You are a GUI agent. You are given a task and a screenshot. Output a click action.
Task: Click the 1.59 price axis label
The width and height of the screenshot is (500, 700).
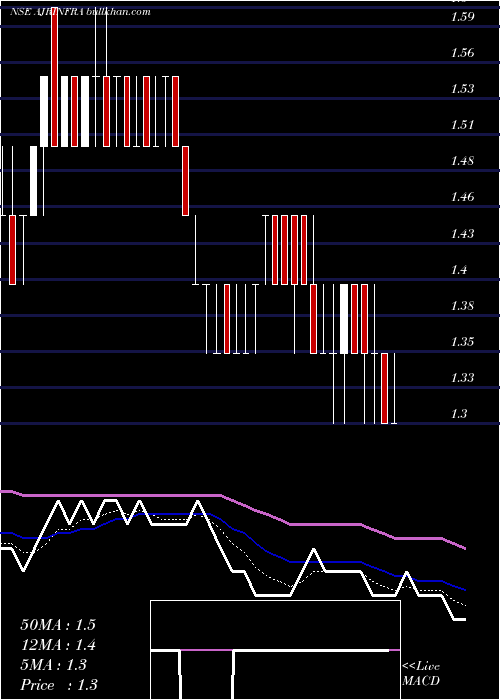pyautogui.click(x=462, y=17)
